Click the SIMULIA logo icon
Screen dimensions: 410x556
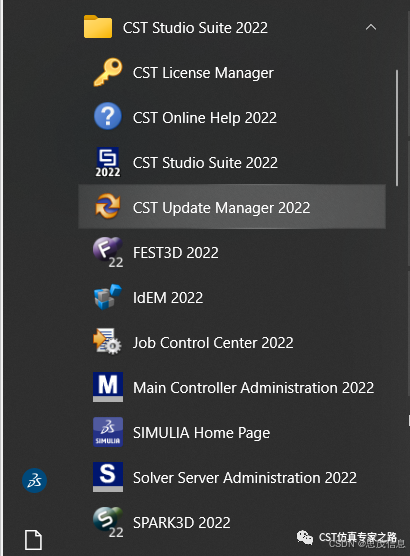108,432
